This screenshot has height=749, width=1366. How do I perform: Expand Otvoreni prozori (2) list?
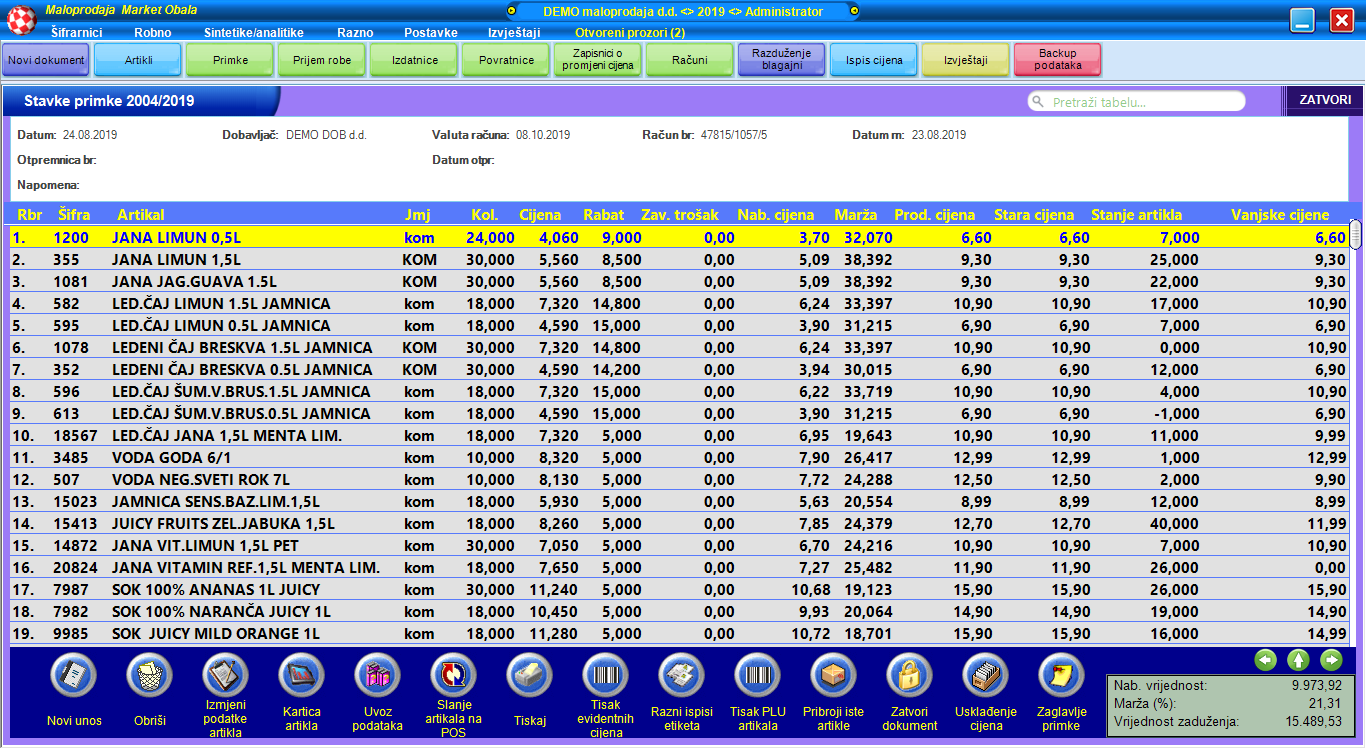click(x=629, y=32)
